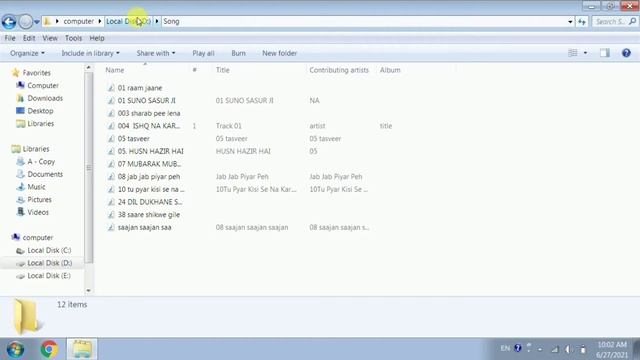Open the Music library
This screenshot has width=640, height=360.
point(36,187)
